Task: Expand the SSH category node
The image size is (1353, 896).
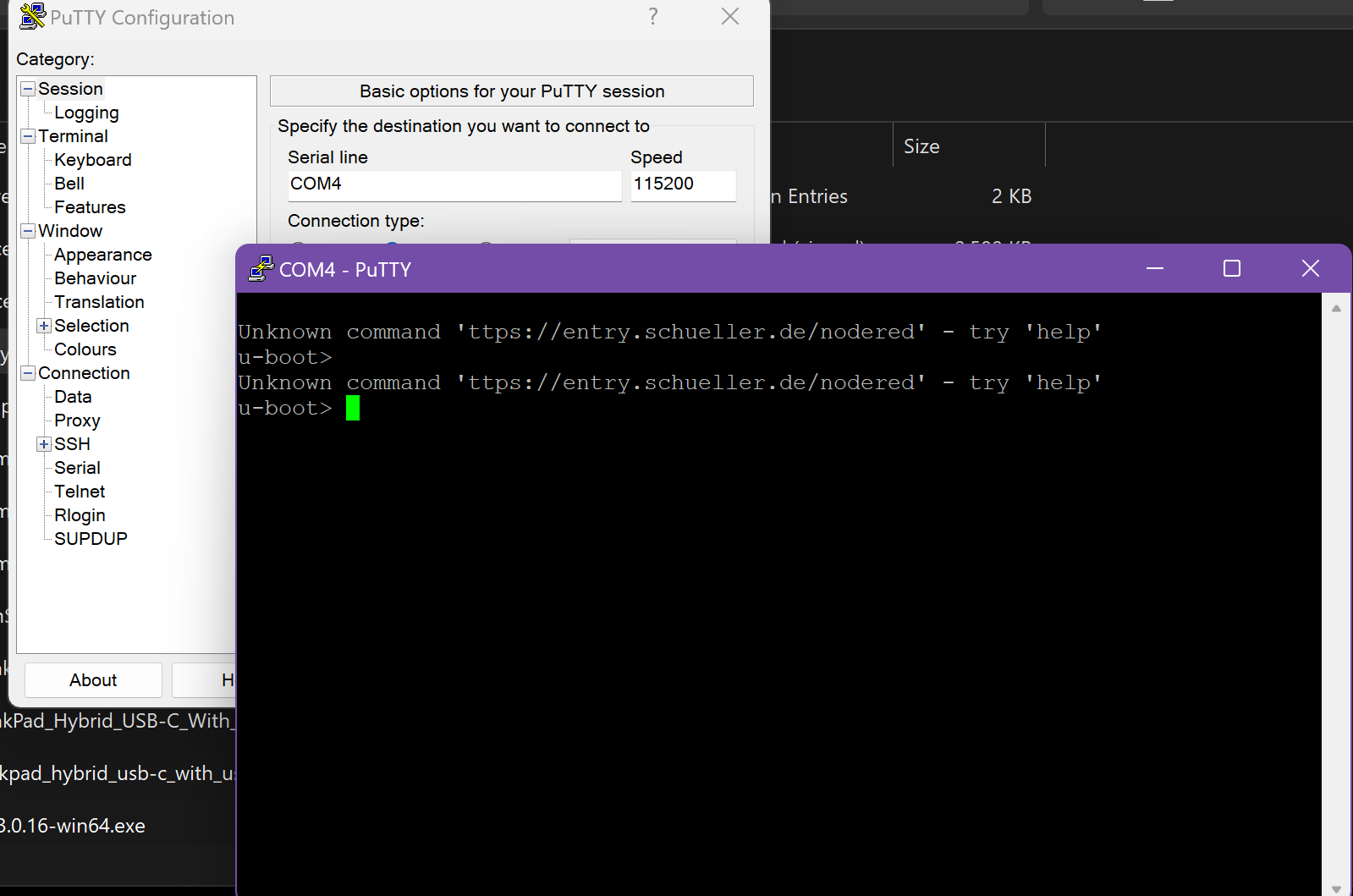Action: pyautogui.click(x=44, y=444)
